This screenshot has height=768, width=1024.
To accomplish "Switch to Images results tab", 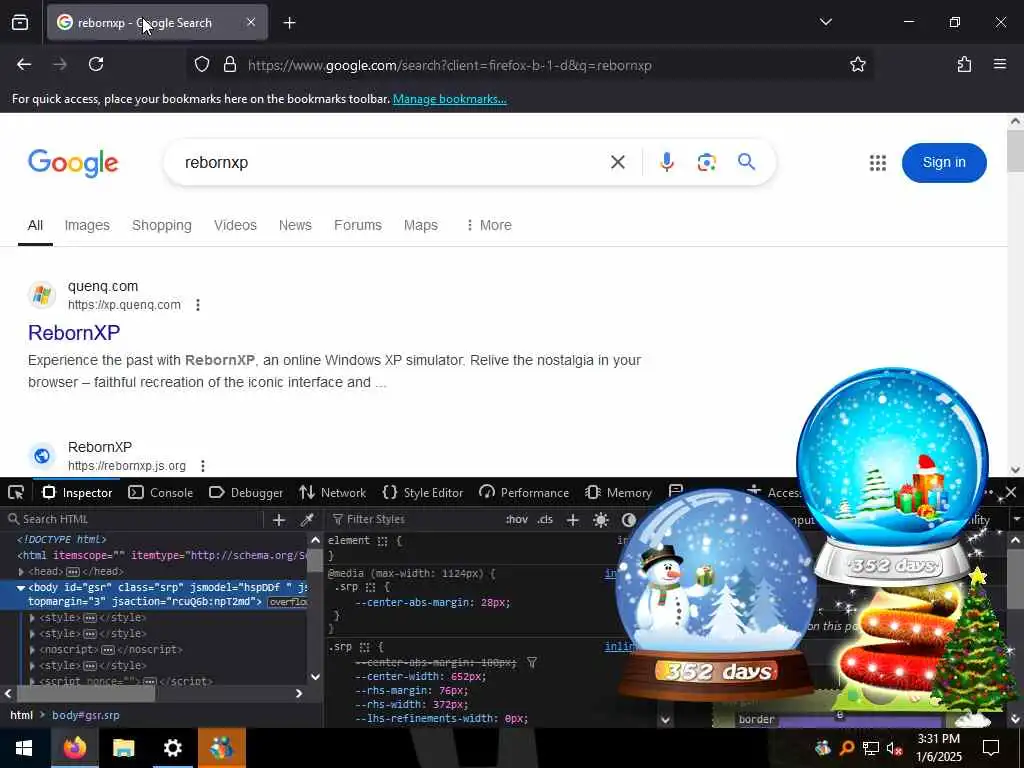I will [87, 225].
